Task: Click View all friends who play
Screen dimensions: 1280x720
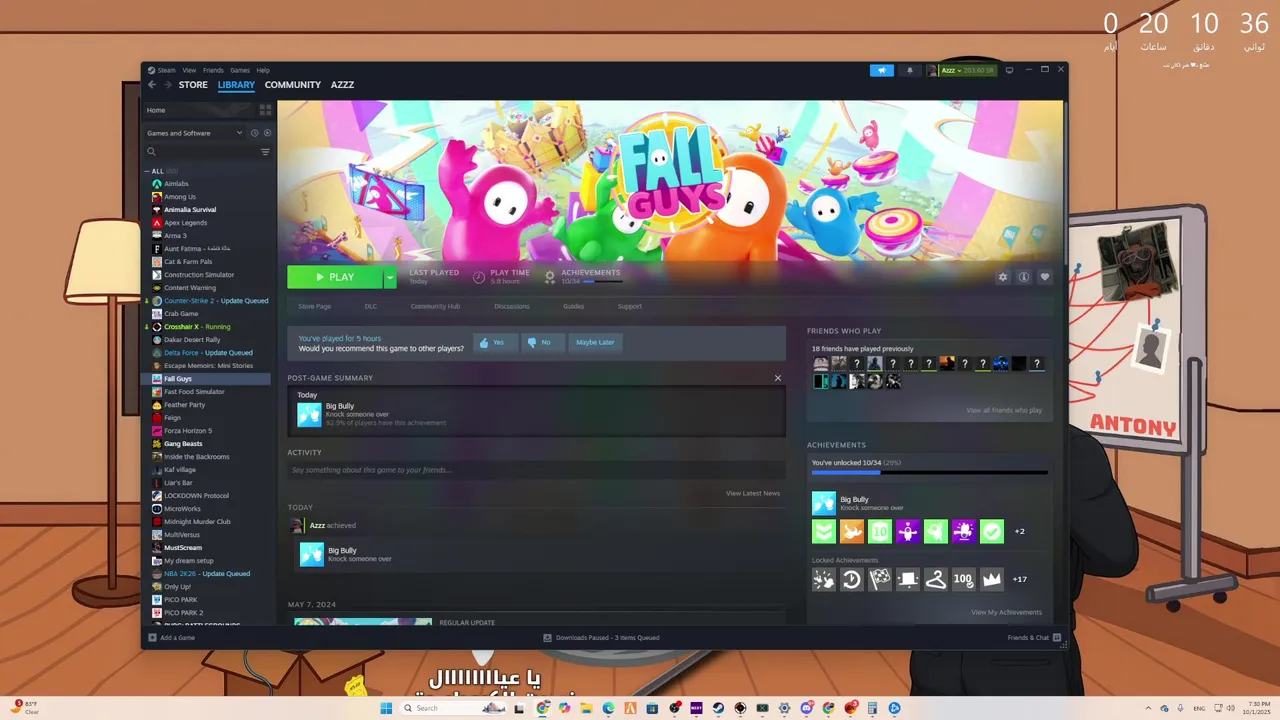Action: (x=1004, y=410)
